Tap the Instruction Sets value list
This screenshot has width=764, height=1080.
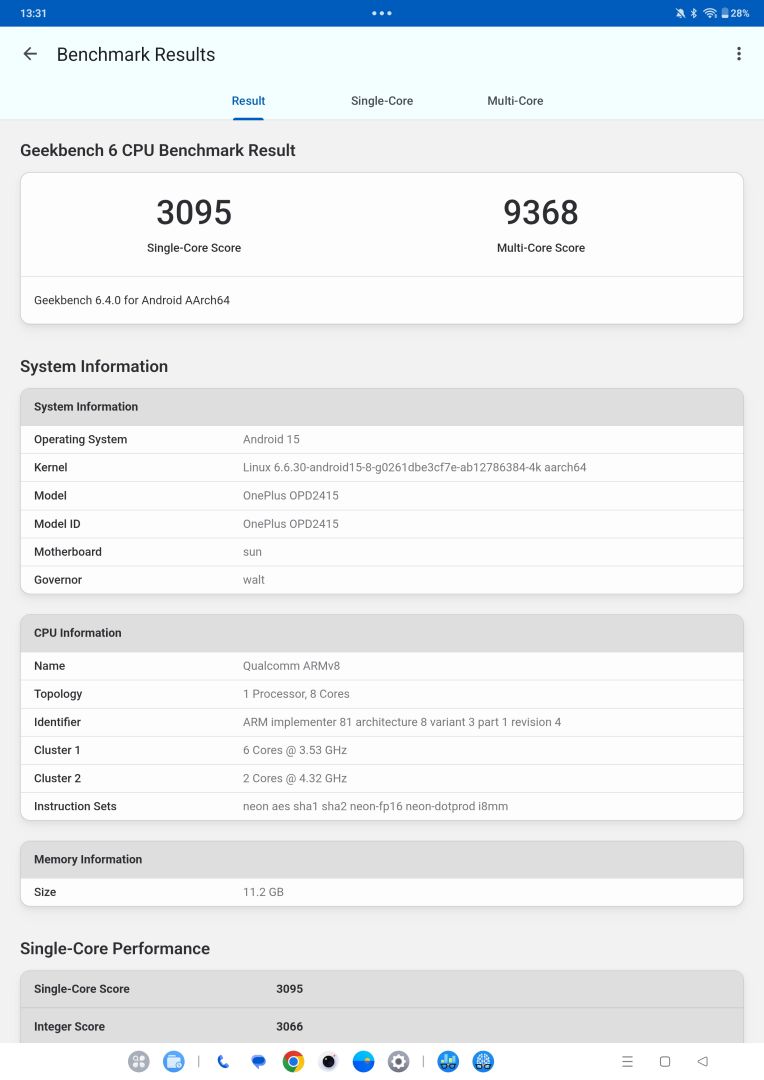(375, 807)
